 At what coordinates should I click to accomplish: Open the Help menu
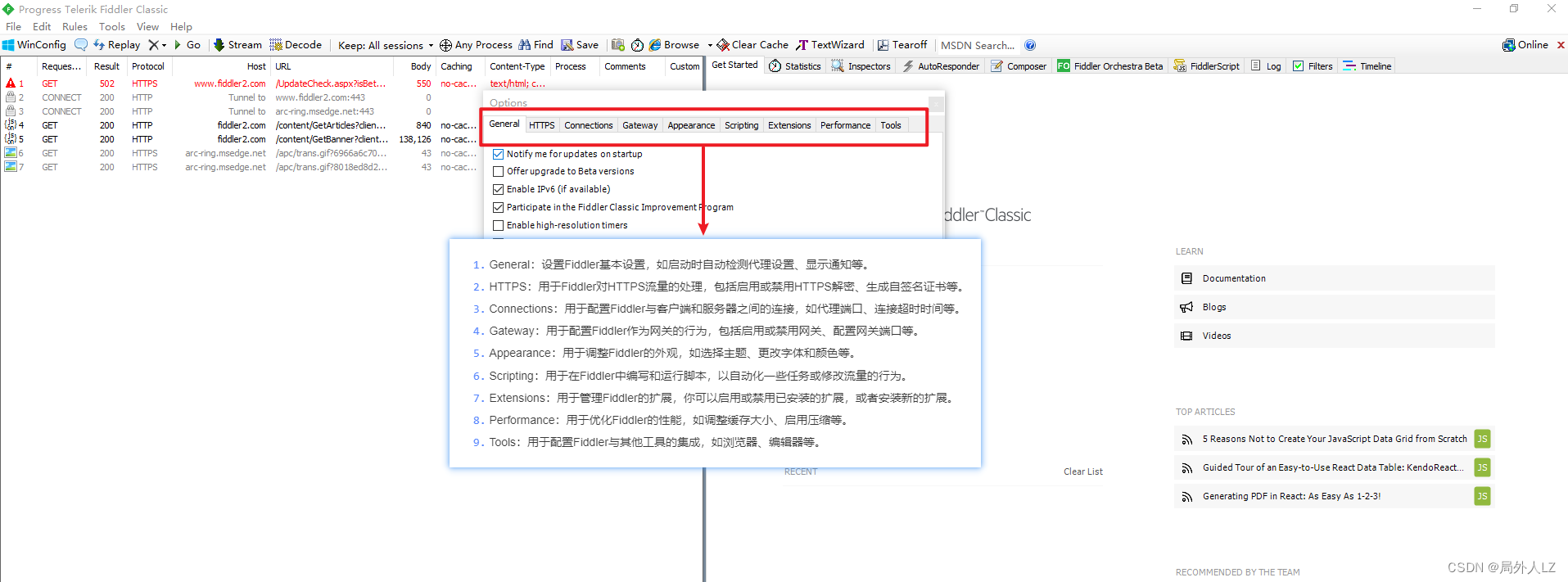[181, 27]
